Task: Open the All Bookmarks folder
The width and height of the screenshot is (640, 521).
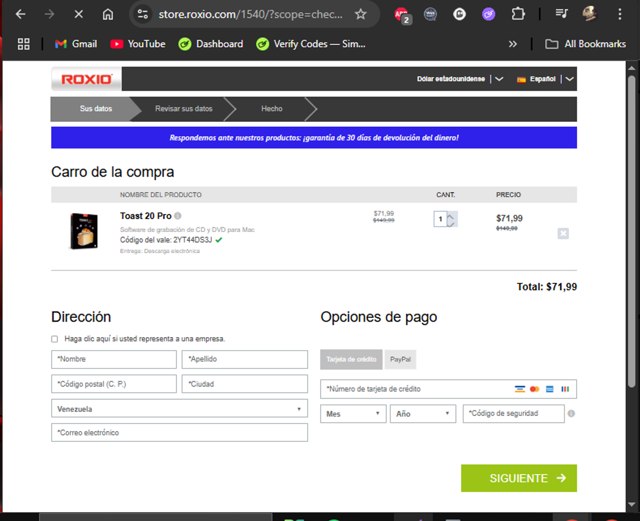Action: point(585,44)
